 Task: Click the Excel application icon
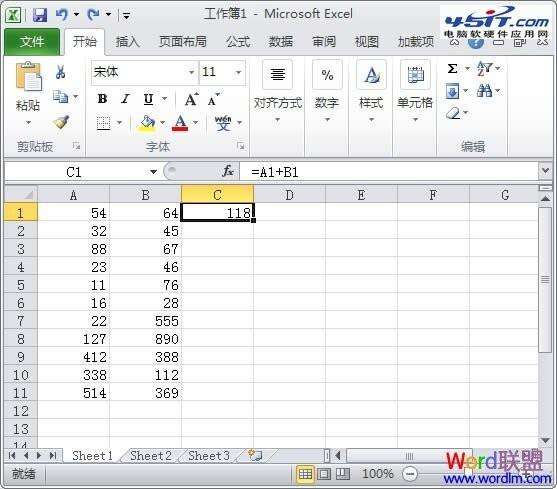[x=13, y=15]
